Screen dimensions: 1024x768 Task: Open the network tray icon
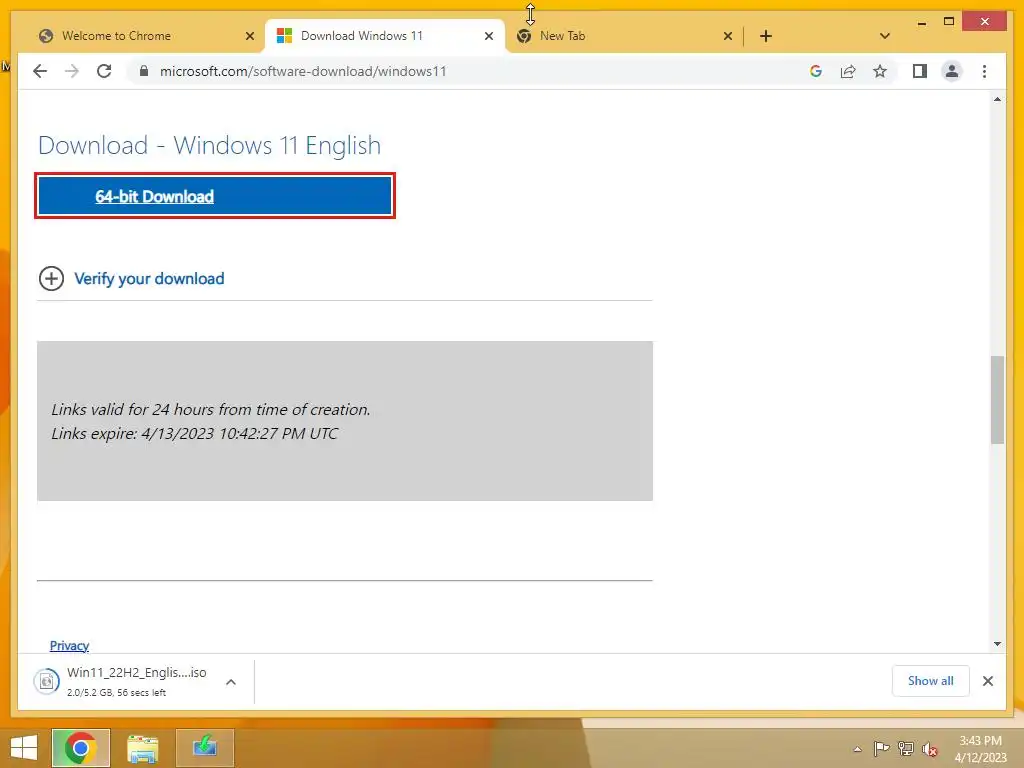(906, 749)
